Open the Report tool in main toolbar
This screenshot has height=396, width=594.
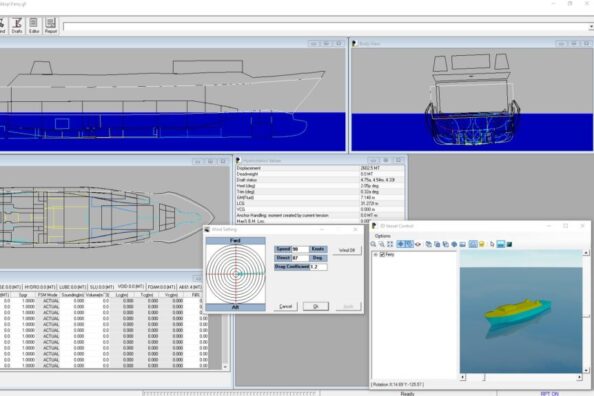51,26
